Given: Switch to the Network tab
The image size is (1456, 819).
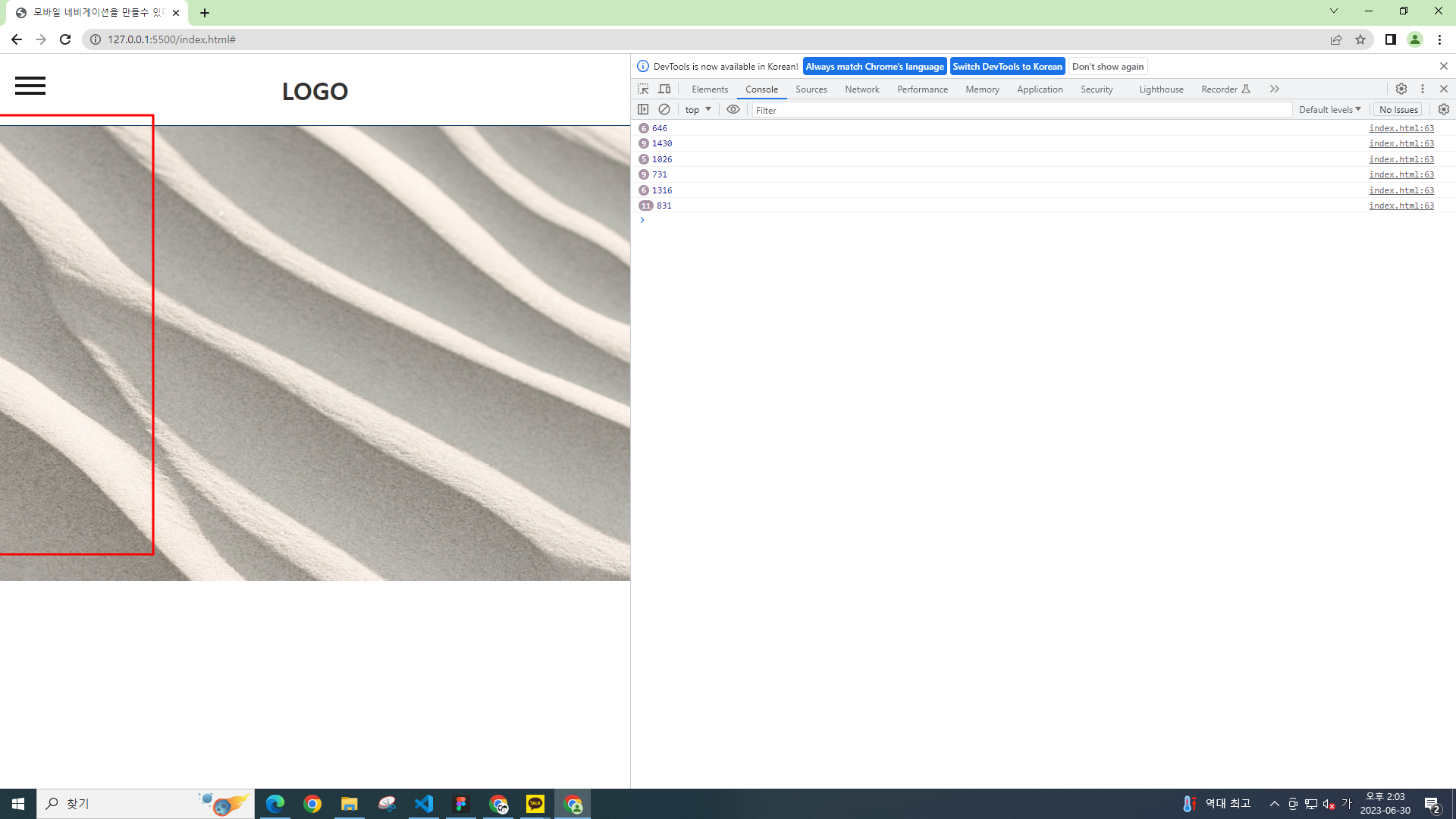Looking at the screenshot, I should pos(861,89).
